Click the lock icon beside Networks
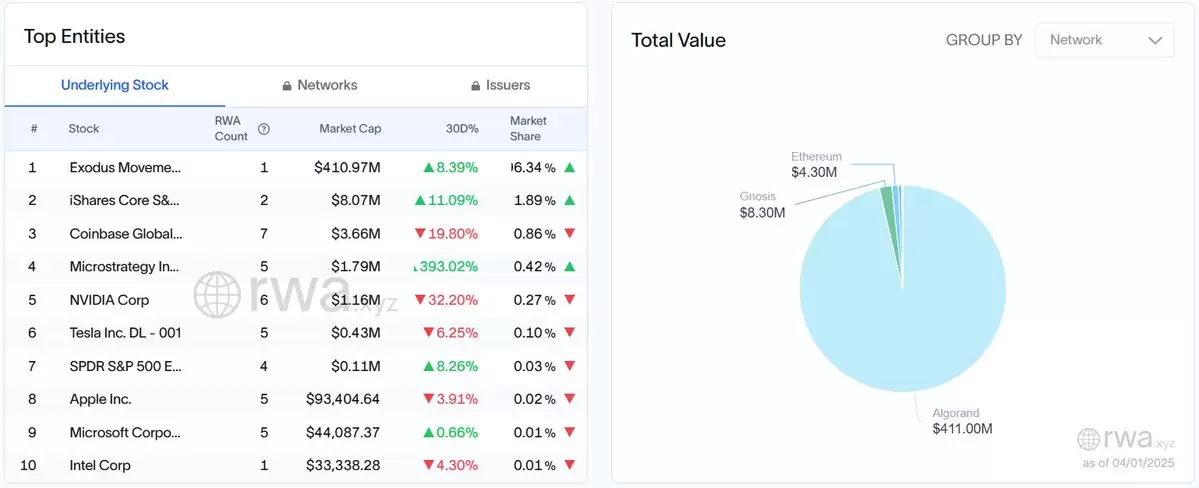Screen dimensions: 1199x488 click(287, 86)
